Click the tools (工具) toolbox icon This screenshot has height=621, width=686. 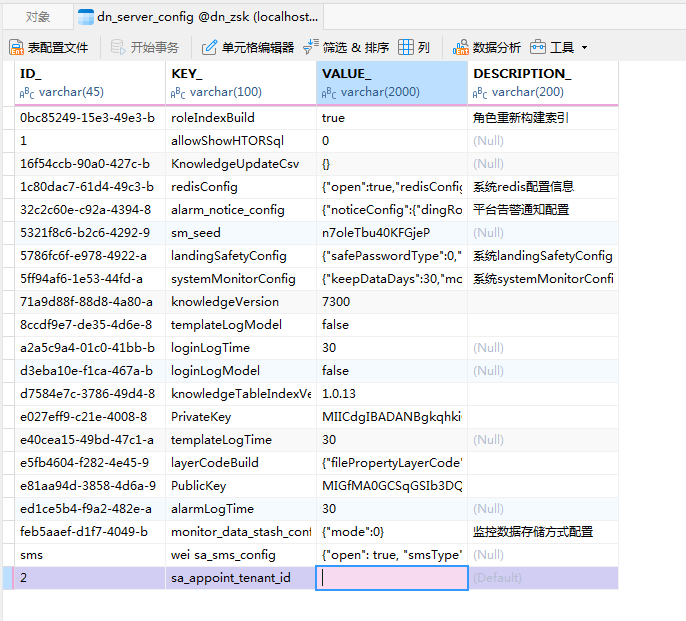click(x=538, y=47)
